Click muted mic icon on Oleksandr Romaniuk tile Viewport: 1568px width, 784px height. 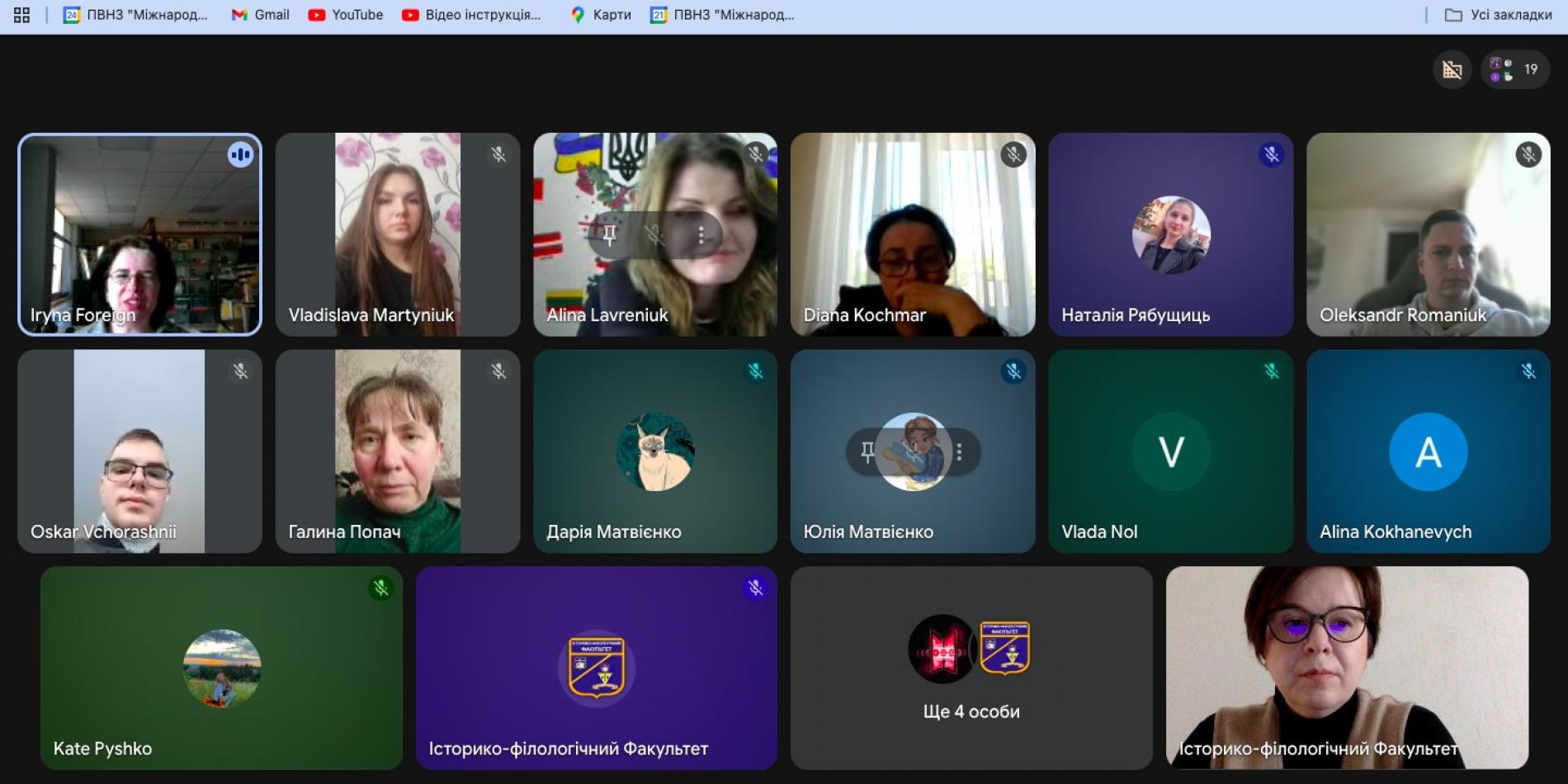tap(1528, 154)
